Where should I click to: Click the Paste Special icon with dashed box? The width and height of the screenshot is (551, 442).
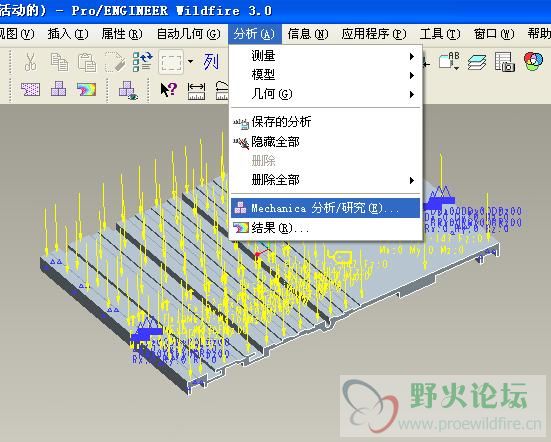pos(115,62)
